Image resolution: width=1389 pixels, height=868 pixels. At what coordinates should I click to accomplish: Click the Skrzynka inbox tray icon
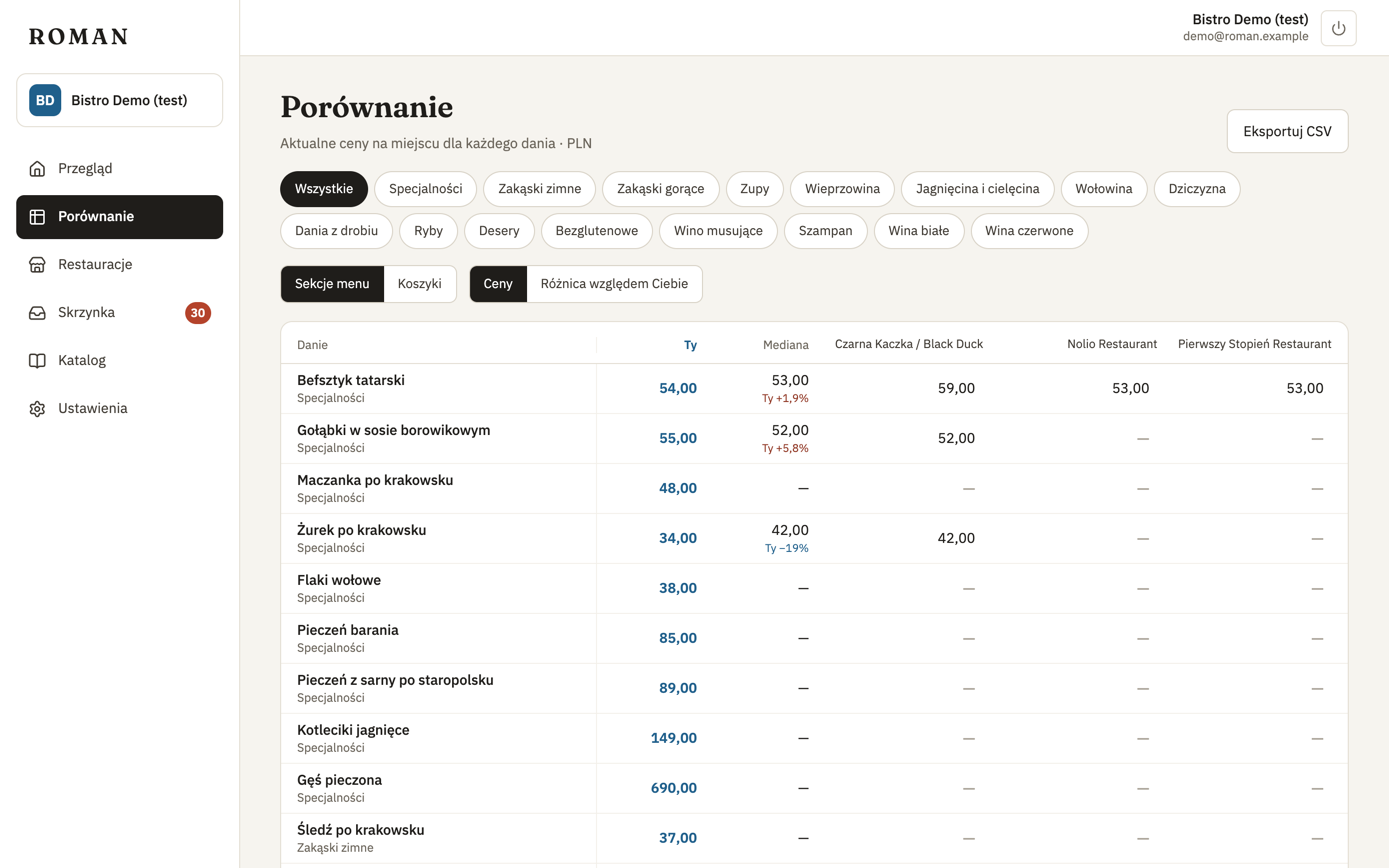tap(37, 312)
